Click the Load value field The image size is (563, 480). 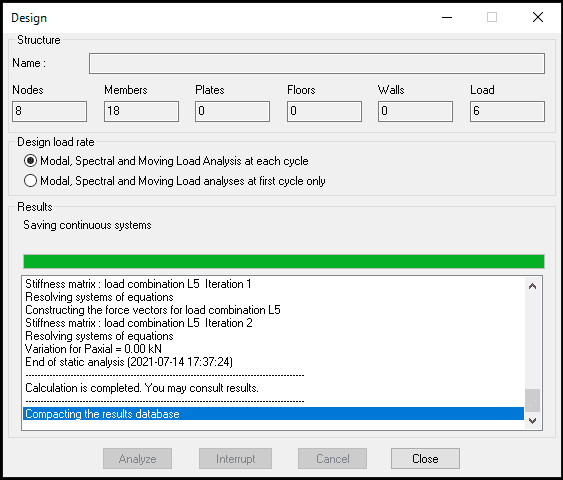(507, 111)
